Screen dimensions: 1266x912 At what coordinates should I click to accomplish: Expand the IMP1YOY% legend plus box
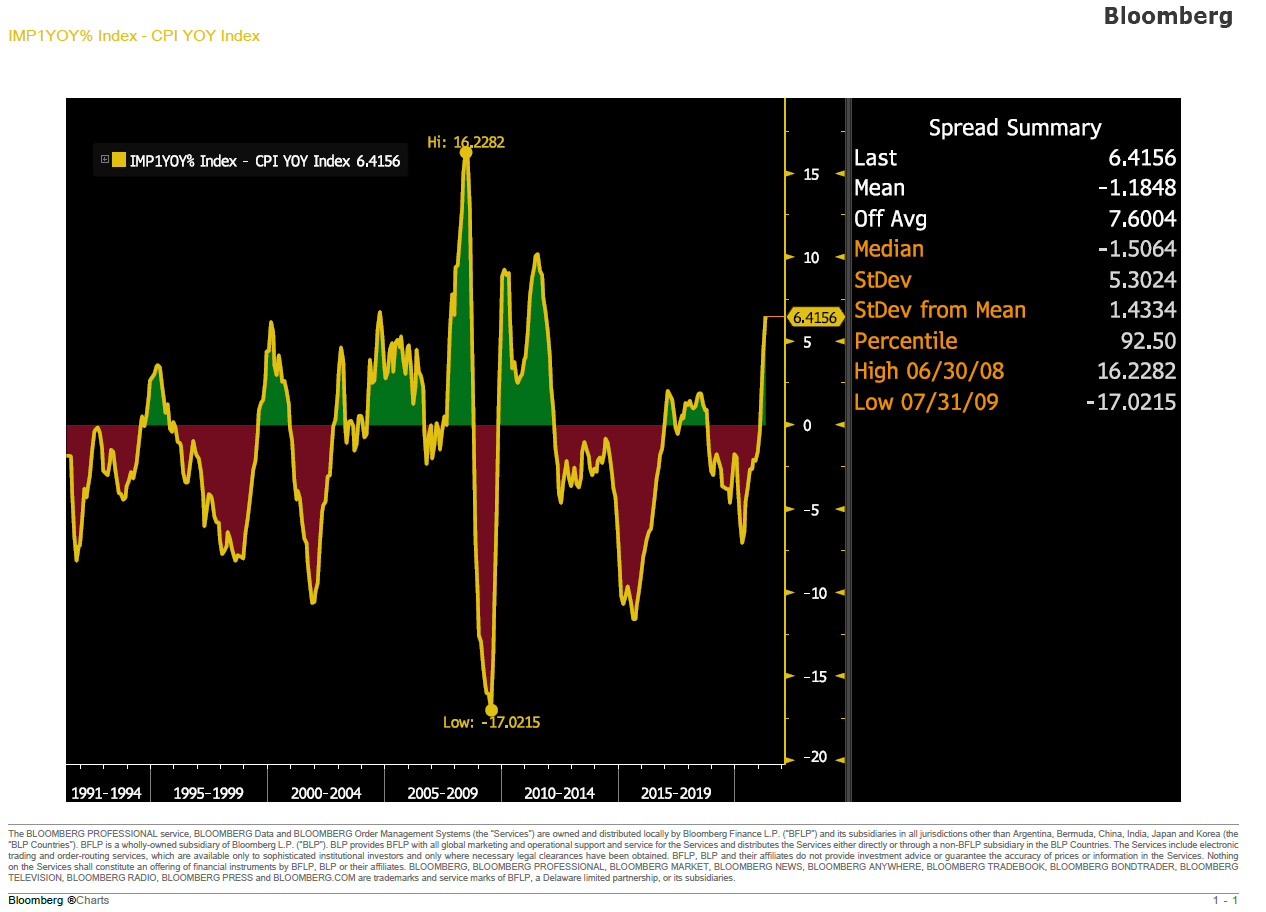click(x=104, y=159)
